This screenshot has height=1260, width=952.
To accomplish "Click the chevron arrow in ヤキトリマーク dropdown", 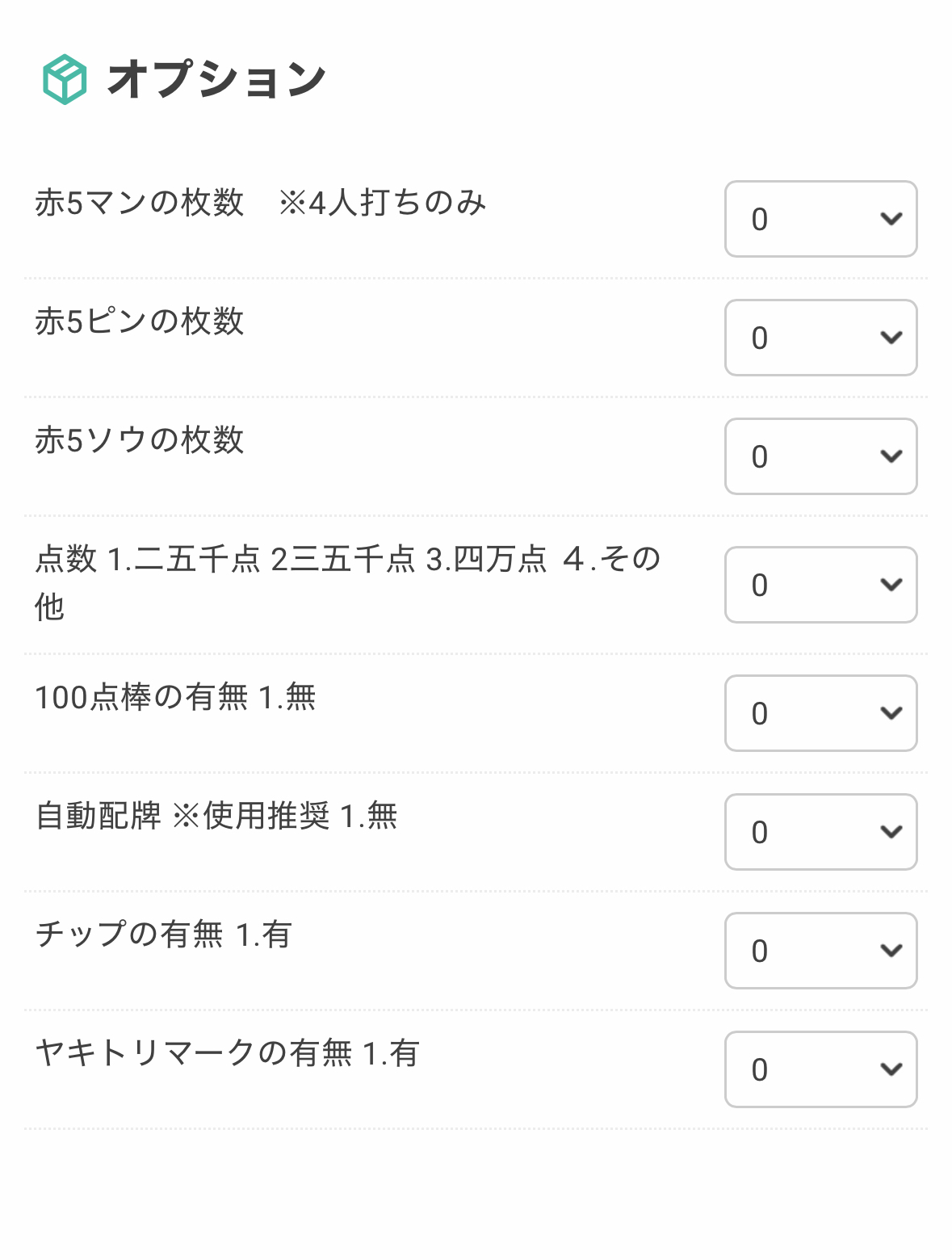I will 891,1069.
